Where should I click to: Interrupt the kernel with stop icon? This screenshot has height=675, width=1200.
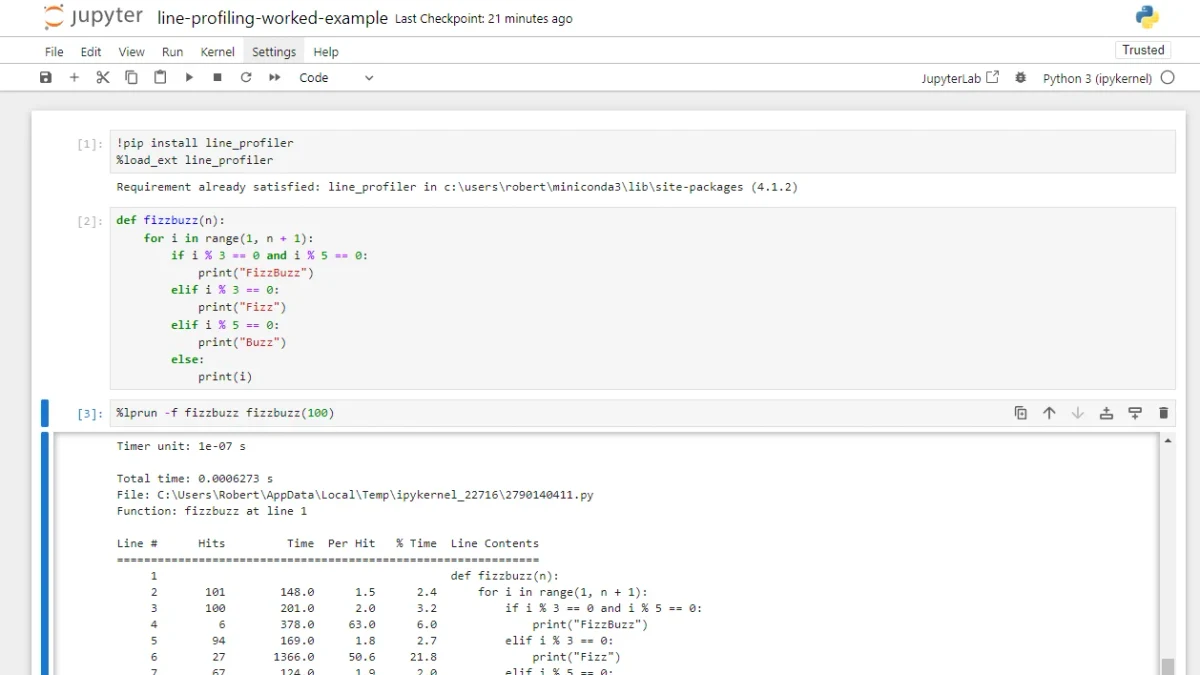[217, 78]
